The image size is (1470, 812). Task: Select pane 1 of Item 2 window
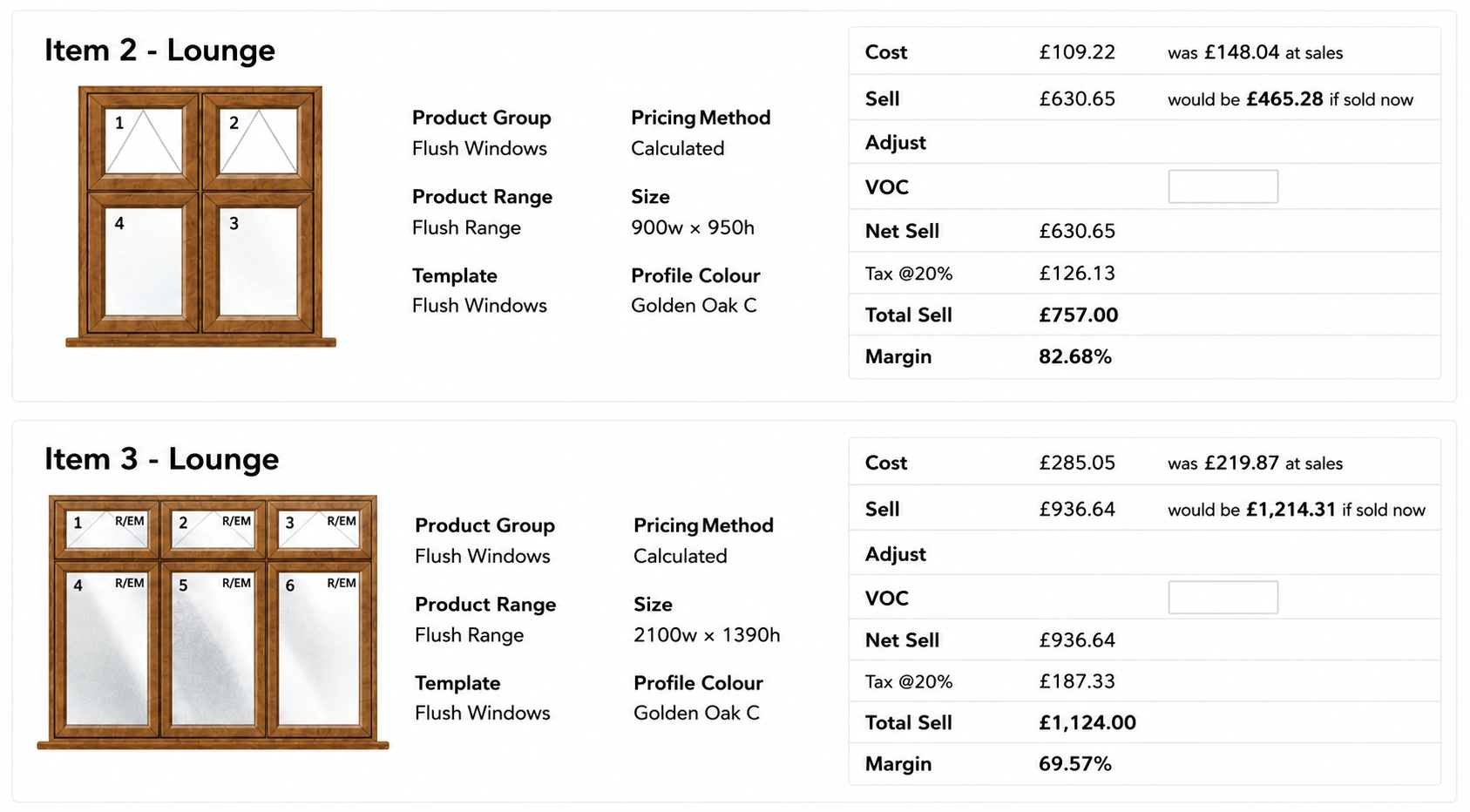144,140
